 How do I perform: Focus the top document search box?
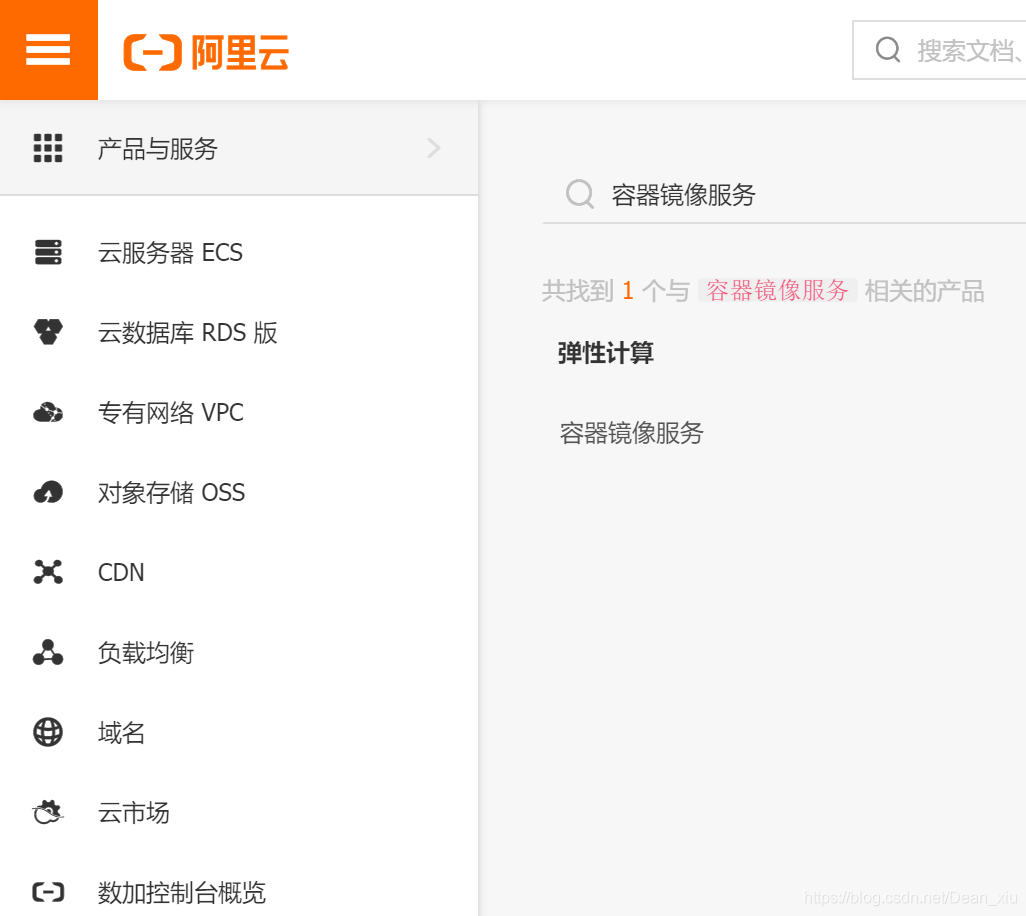940,50
